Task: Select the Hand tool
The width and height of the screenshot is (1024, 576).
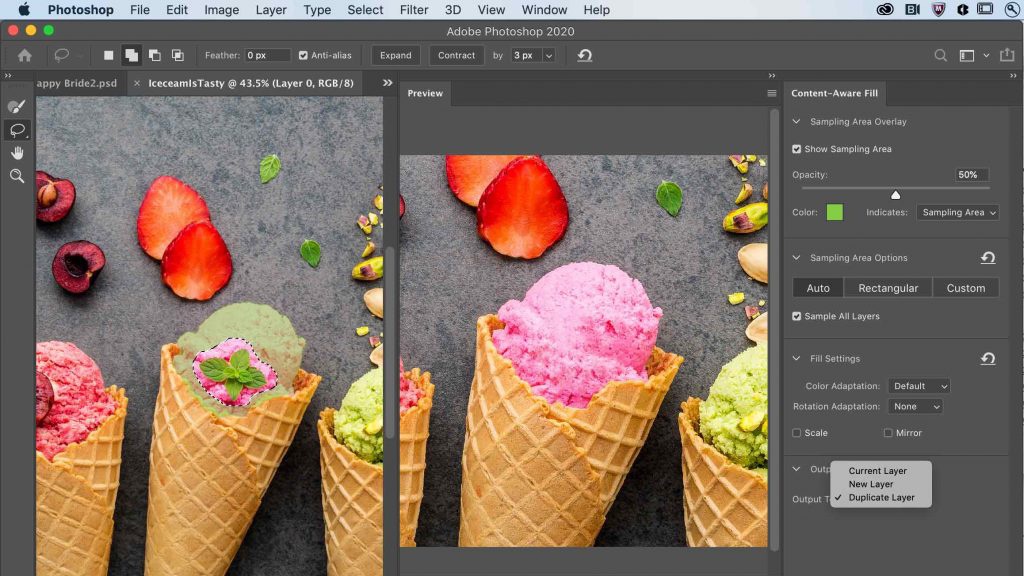Action: tap(17, 153)
